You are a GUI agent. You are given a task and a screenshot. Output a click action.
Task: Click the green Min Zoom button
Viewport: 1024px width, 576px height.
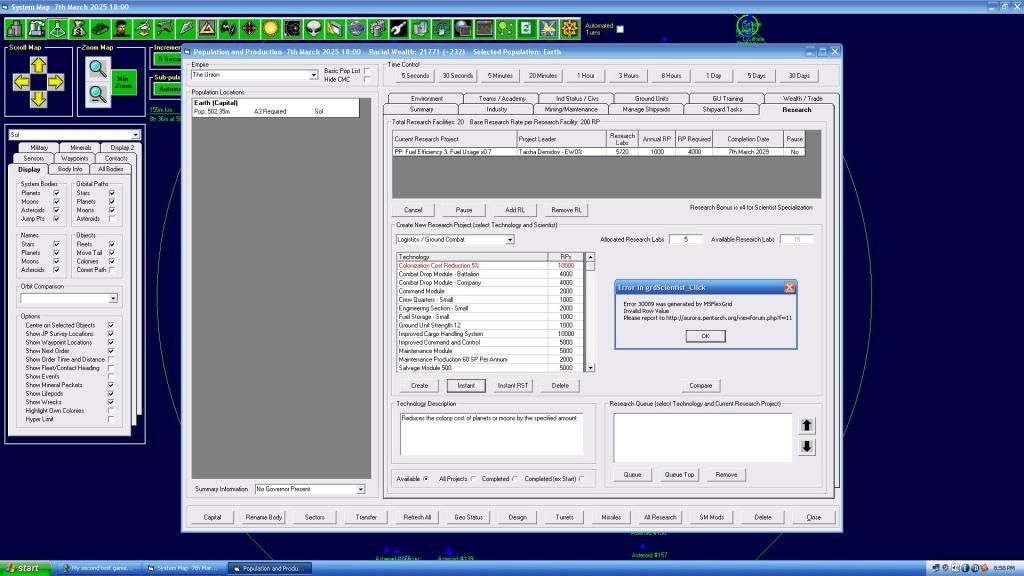[x=123, y=82]
